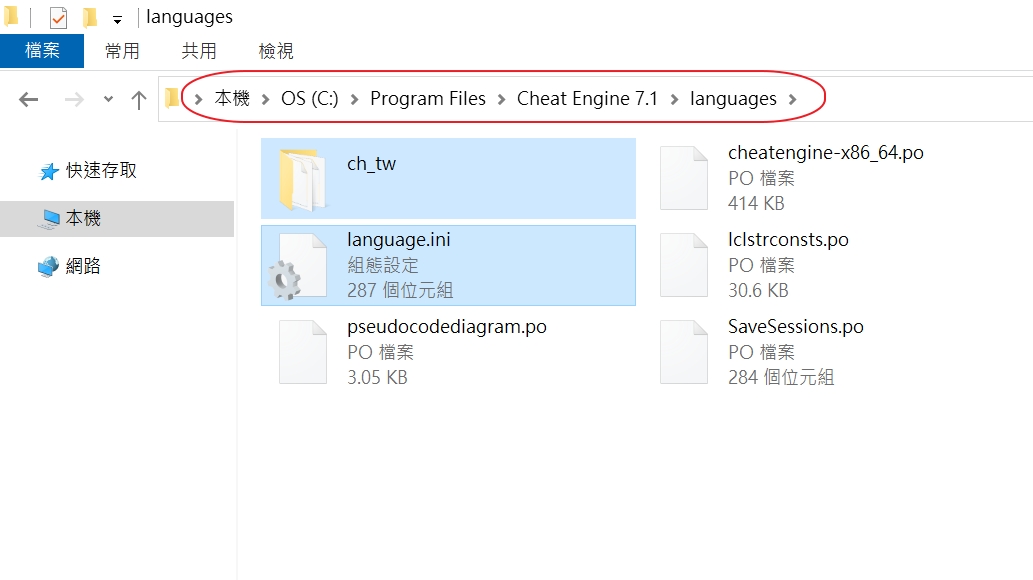Click the Forward navigation arrow
Viewport: 1033px width, 580px height.
pyautogui.click(x=74, y=100)
